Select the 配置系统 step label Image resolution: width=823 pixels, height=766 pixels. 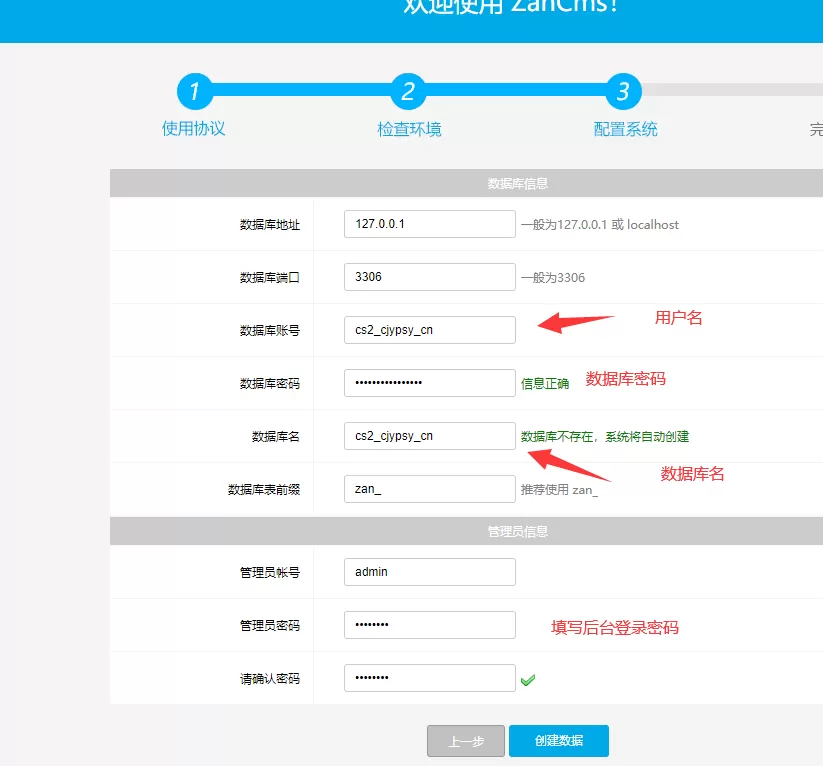pos(626,129)
